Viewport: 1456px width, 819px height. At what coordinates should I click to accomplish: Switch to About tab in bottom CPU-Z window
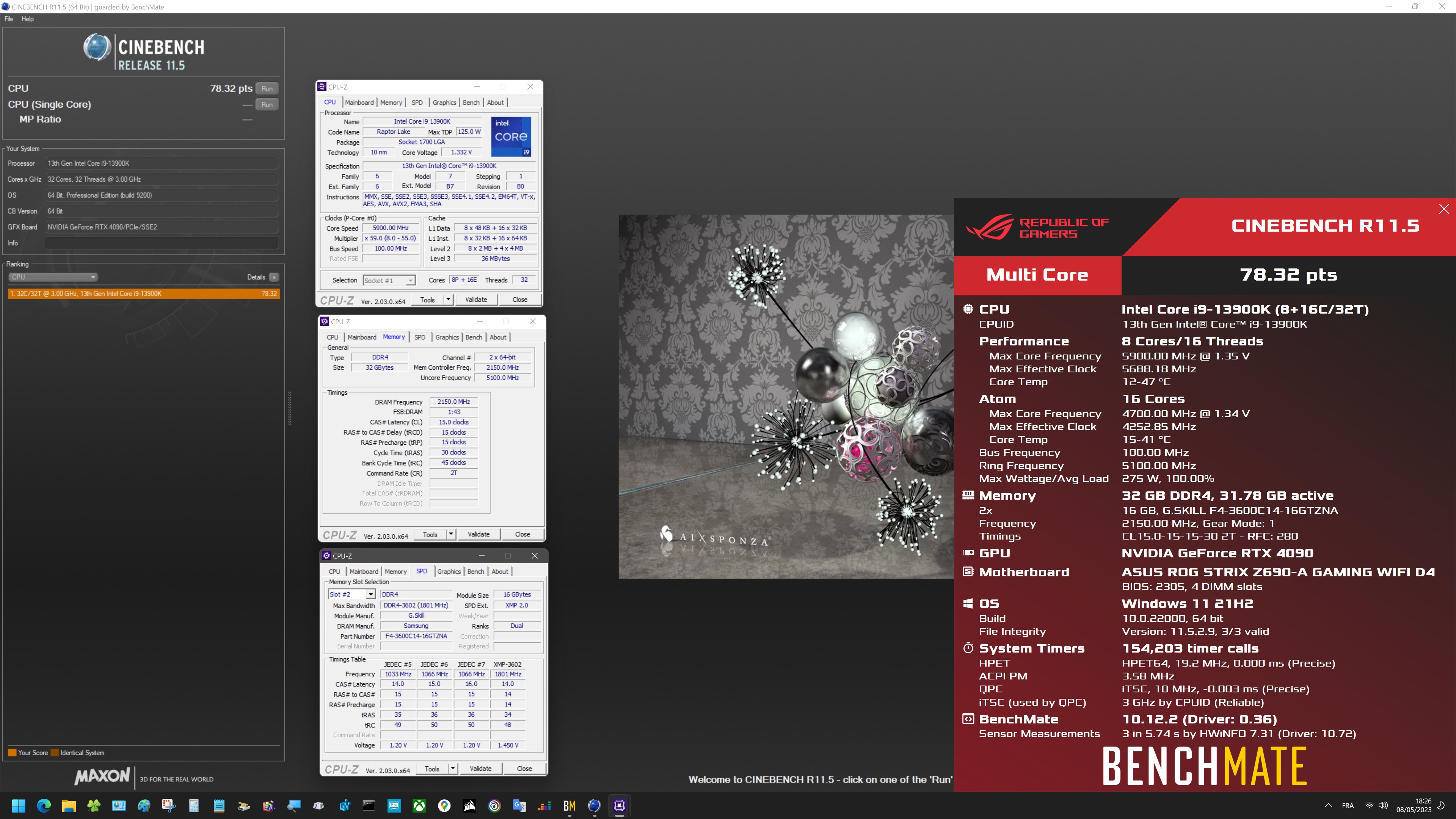[500, 571]
